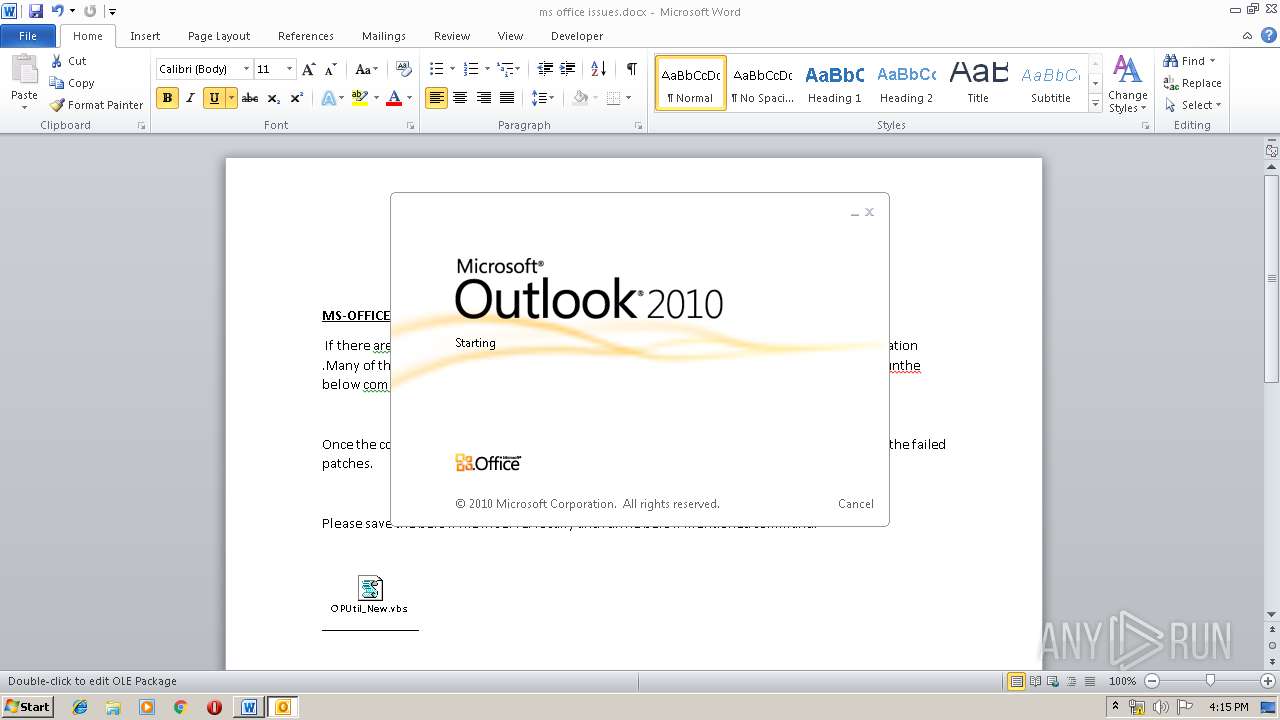Screen dimensions: 1280x720
Task: Switch to the Page Layout tab
Action: point(219,36)
